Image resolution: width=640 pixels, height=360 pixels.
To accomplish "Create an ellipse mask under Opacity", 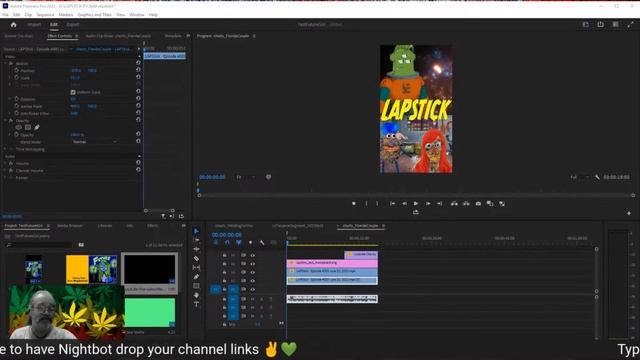I will (19, 127).
